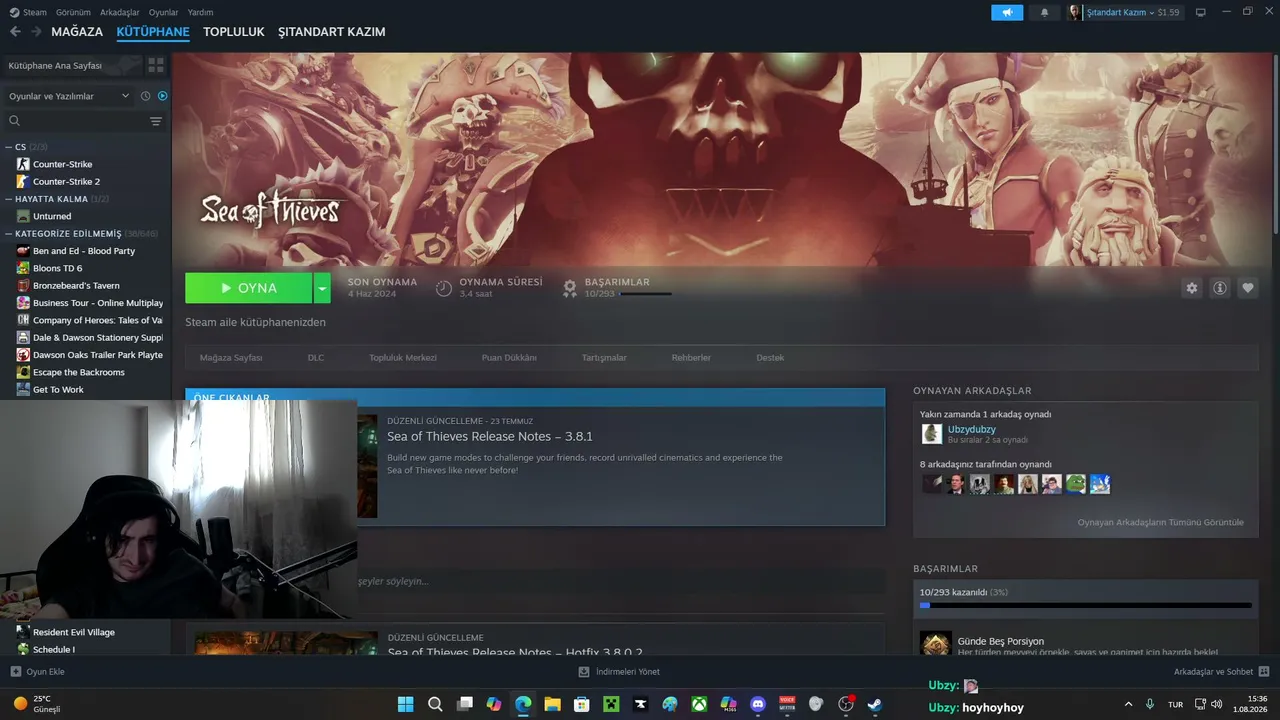This screenshot has height=720, width=1280.
Task: Open the Yardım menu
Action: [x=201, y=12]
